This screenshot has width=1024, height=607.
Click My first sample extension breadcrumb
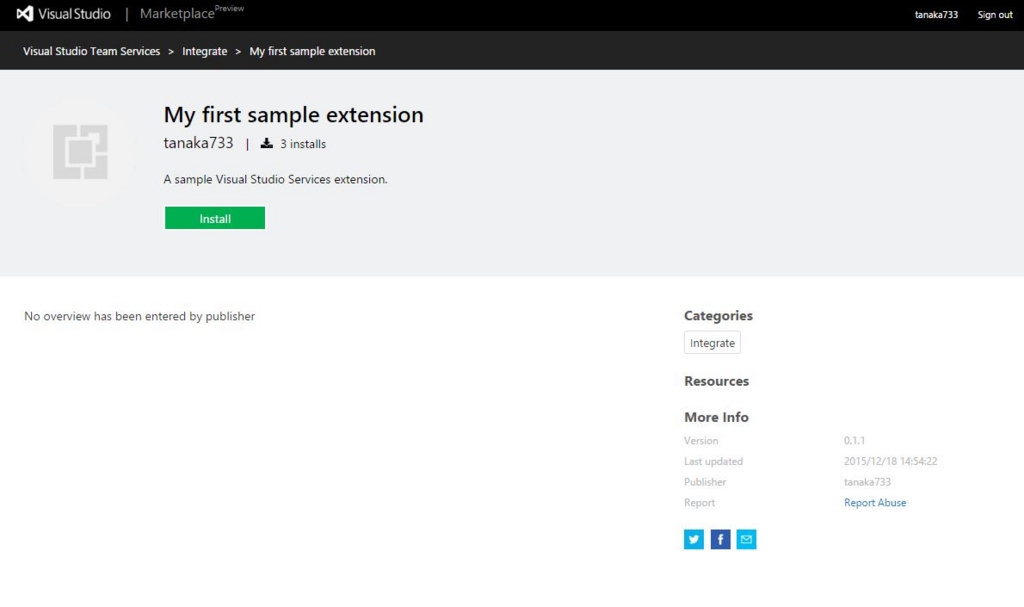pos(312,51)
